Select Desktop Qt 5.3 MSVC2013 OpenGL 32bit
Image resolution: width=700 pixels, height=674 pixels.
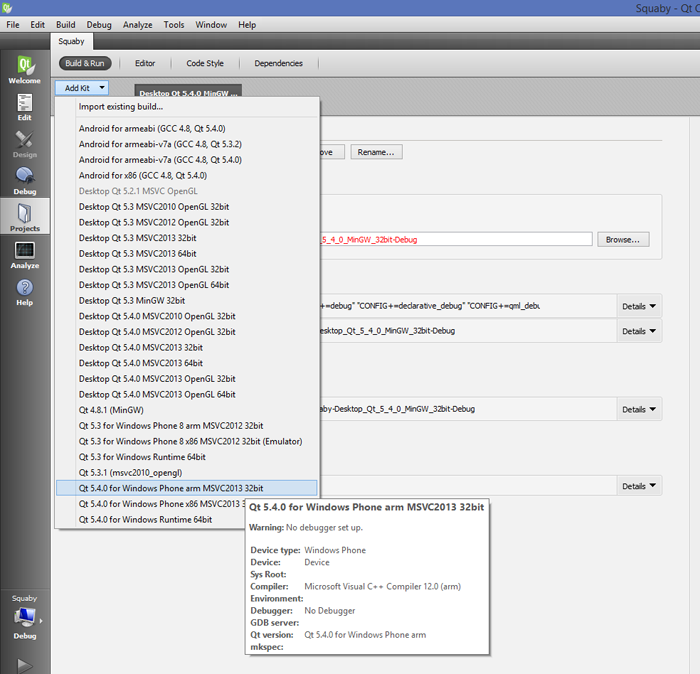pyautogui.click(x=188, y=269)
